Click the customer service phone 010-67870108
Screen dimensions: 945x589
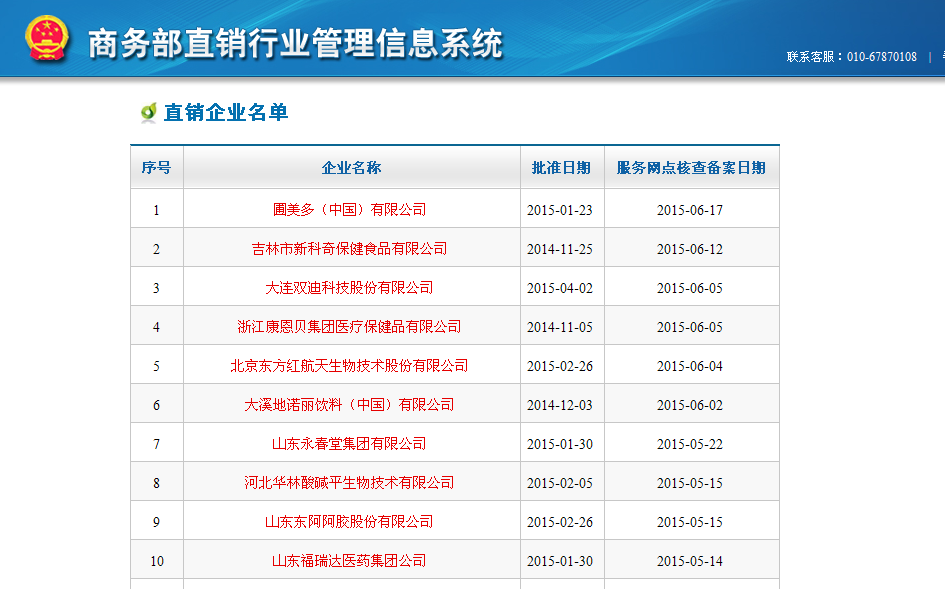tap(882, 57)
